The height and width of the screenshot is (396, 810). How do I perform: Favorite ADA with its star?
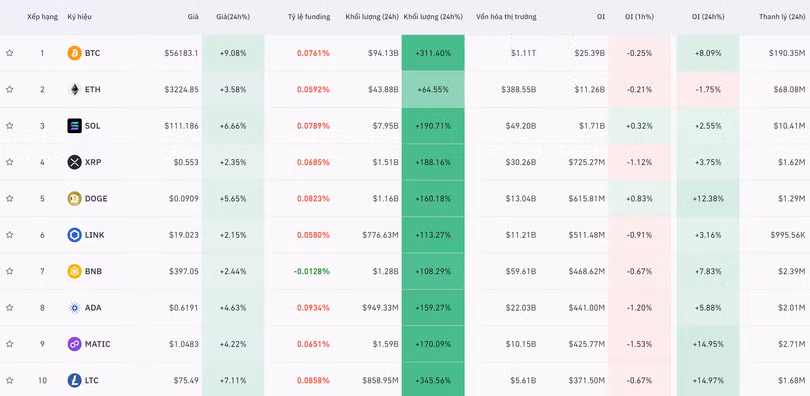coord(9,308)
